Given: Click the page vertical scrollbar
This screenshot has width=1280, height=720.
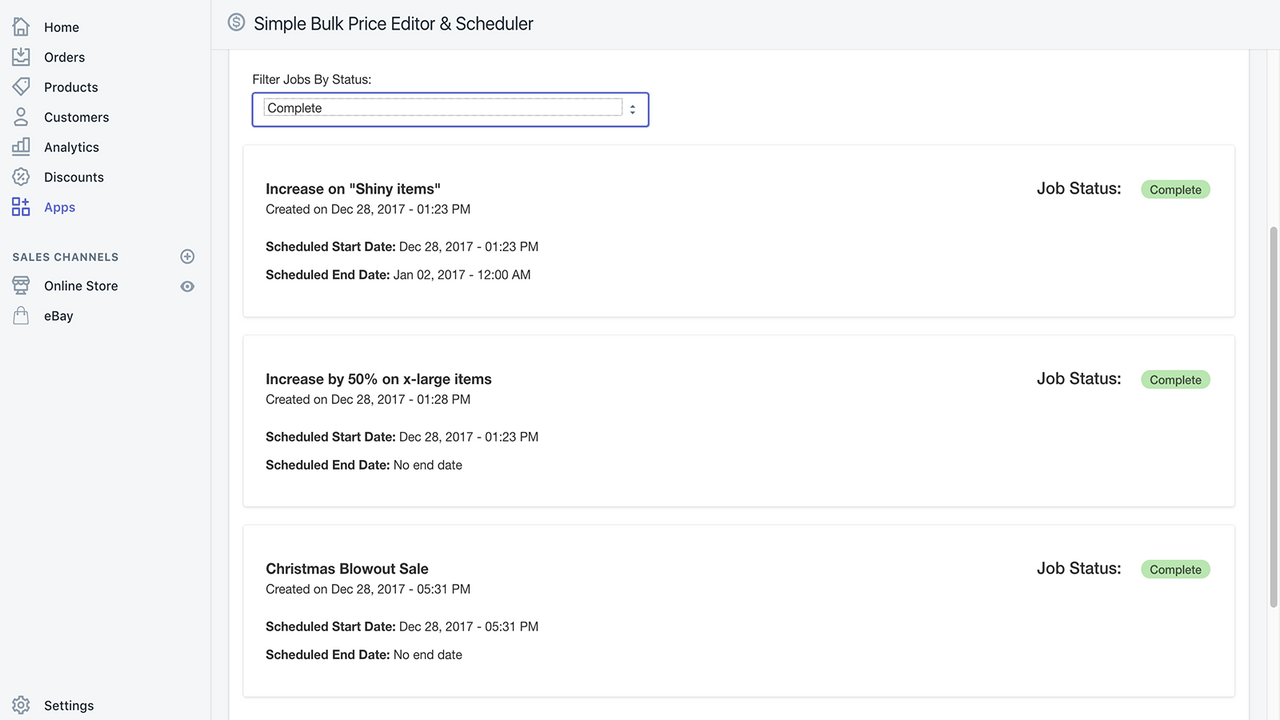Looking at the screenshot, I should [1273, 415].
